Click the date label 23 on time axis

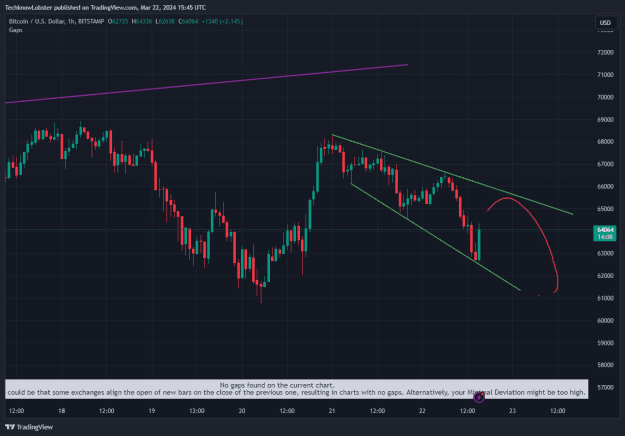point(512,411)
